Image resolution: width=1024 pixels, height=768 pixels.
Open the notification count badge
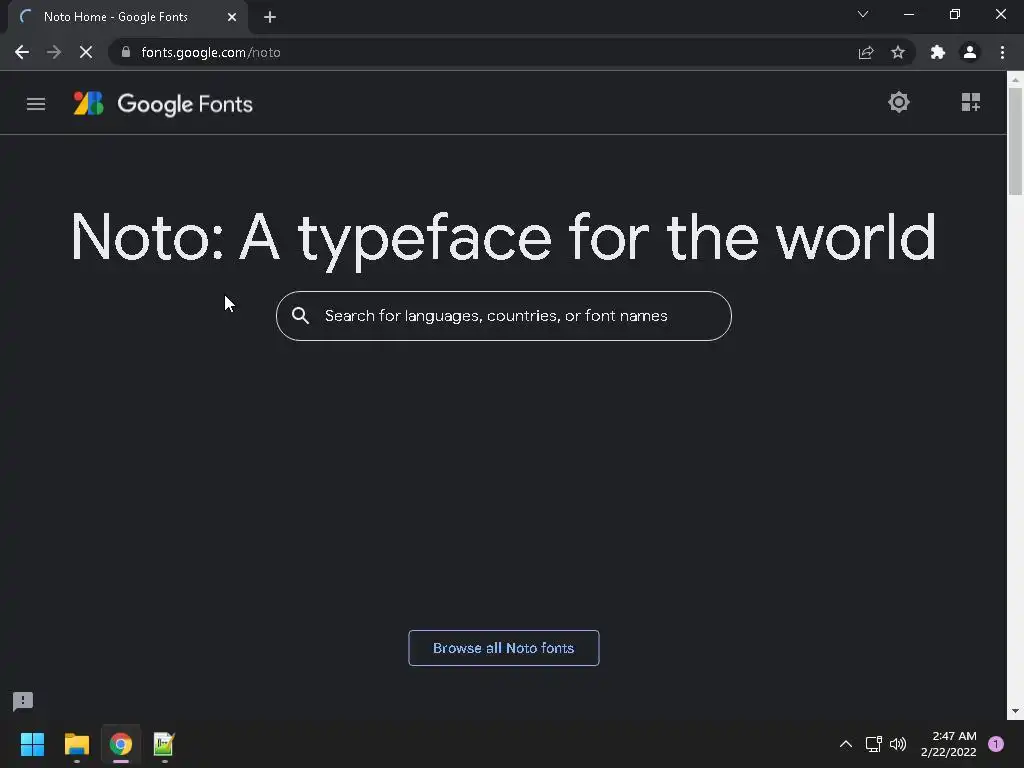coord(996,744)
